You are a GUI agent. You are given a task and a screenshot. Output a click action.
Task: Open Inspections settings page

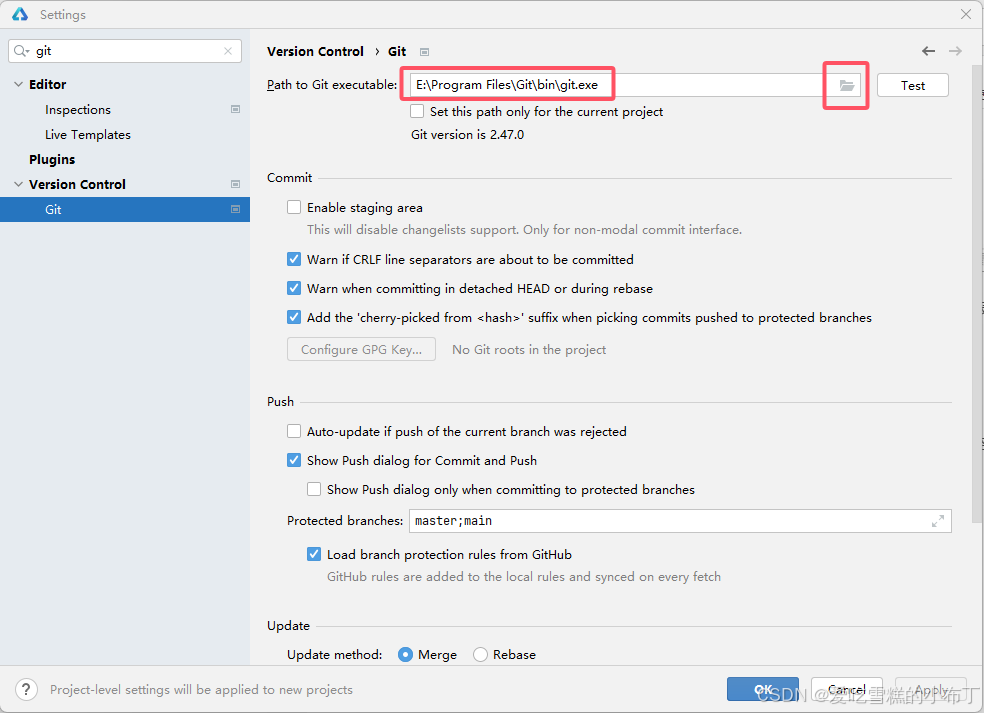coord(78,110)
